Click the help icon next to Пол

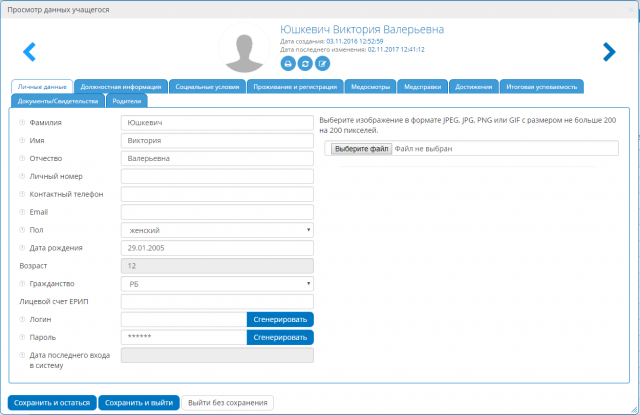pos(22,230)
